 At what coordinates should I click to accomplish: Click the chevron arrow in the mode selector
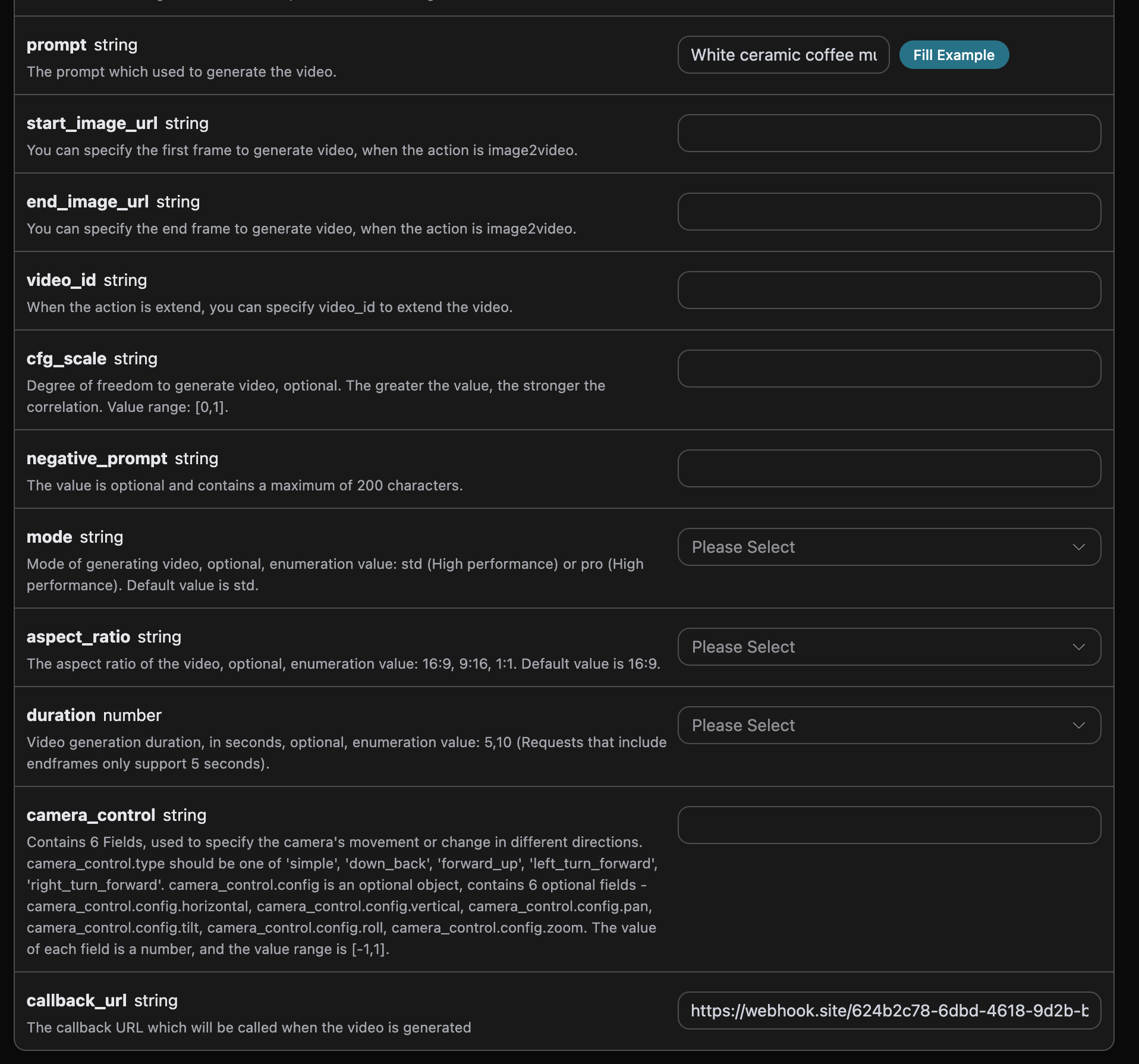[x=1078, y=547]
